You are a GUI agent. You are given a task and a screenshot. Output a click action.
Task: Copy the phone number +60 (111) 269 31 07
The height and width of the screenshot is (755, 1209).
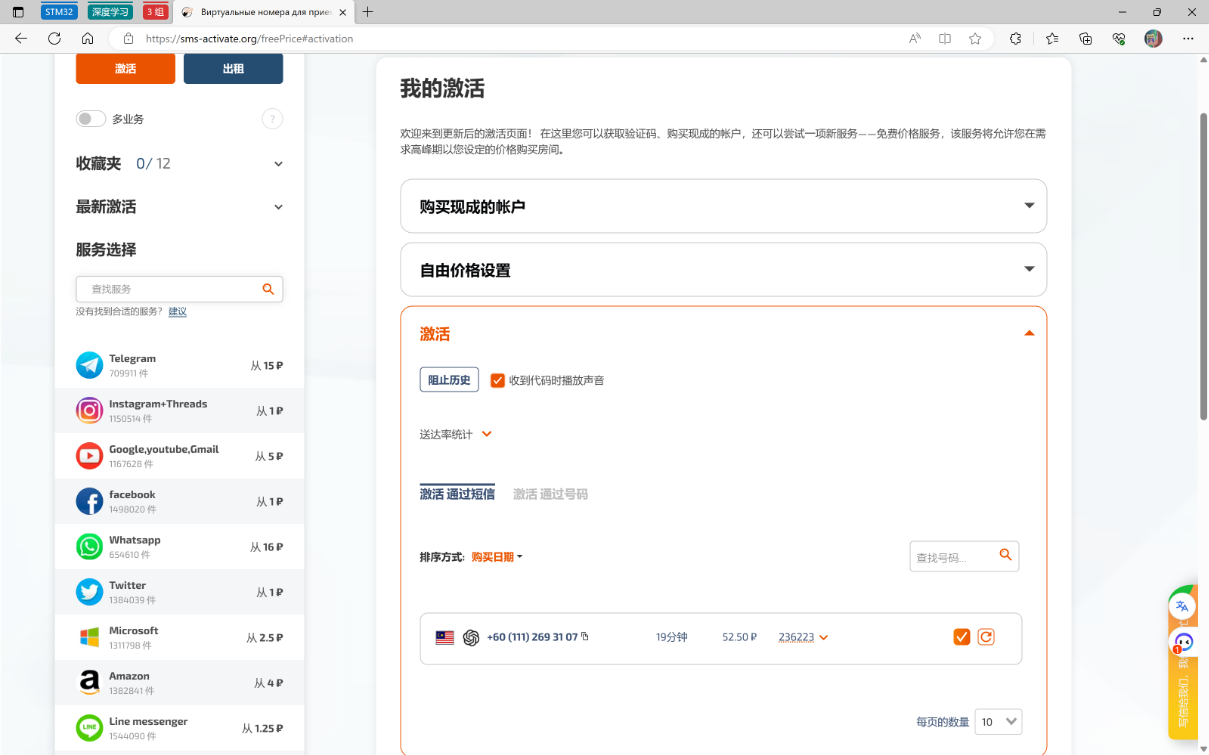[x=585, y=637]
